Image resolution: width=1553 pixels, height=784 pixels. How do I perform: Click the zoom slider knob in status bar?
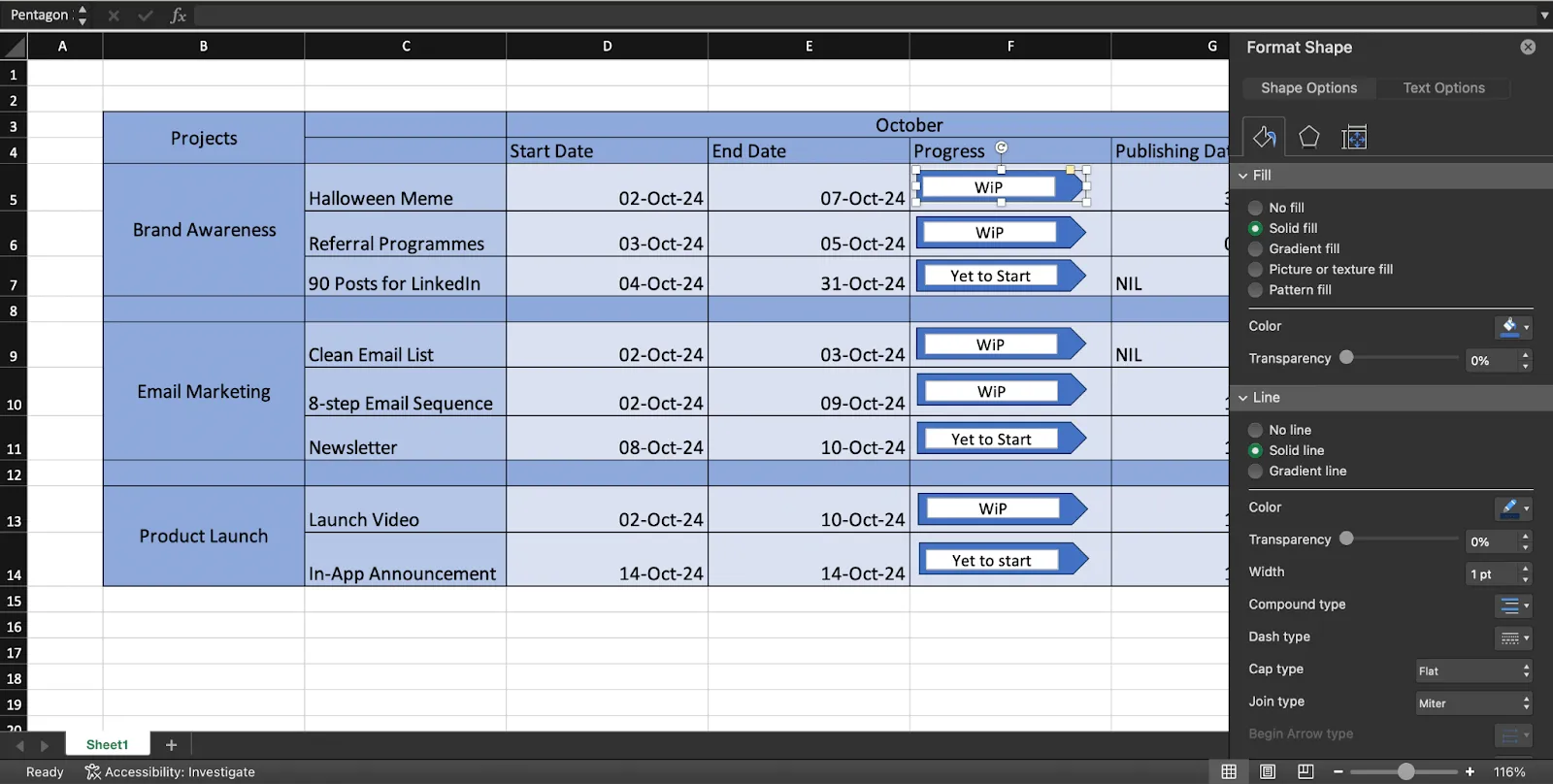click(1405, 771)
